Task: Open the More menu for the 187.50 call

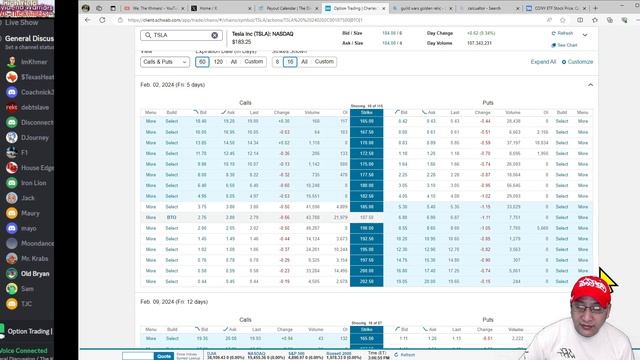Action: (151, 218)
